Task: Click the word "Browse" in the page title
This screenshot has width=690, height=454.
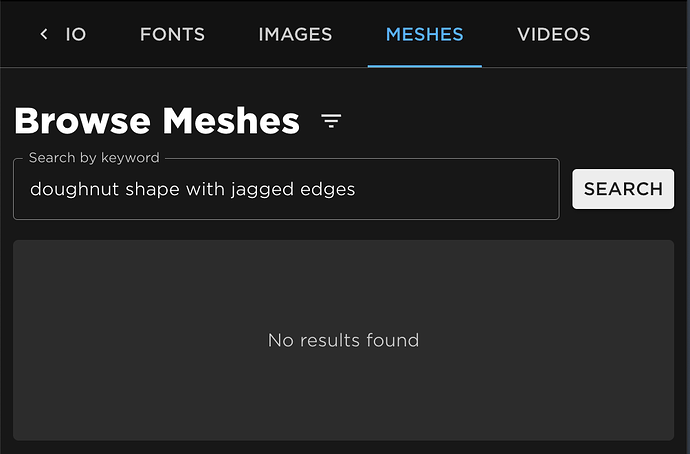Action: (x=82, y=122)
